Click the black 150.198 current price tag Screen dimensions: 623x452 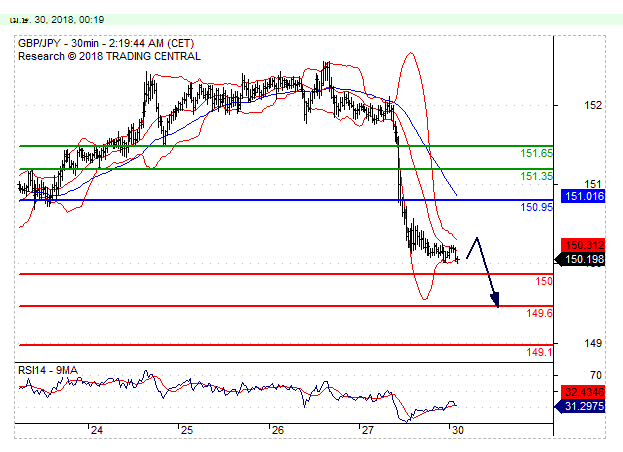(x=580, y=260)
